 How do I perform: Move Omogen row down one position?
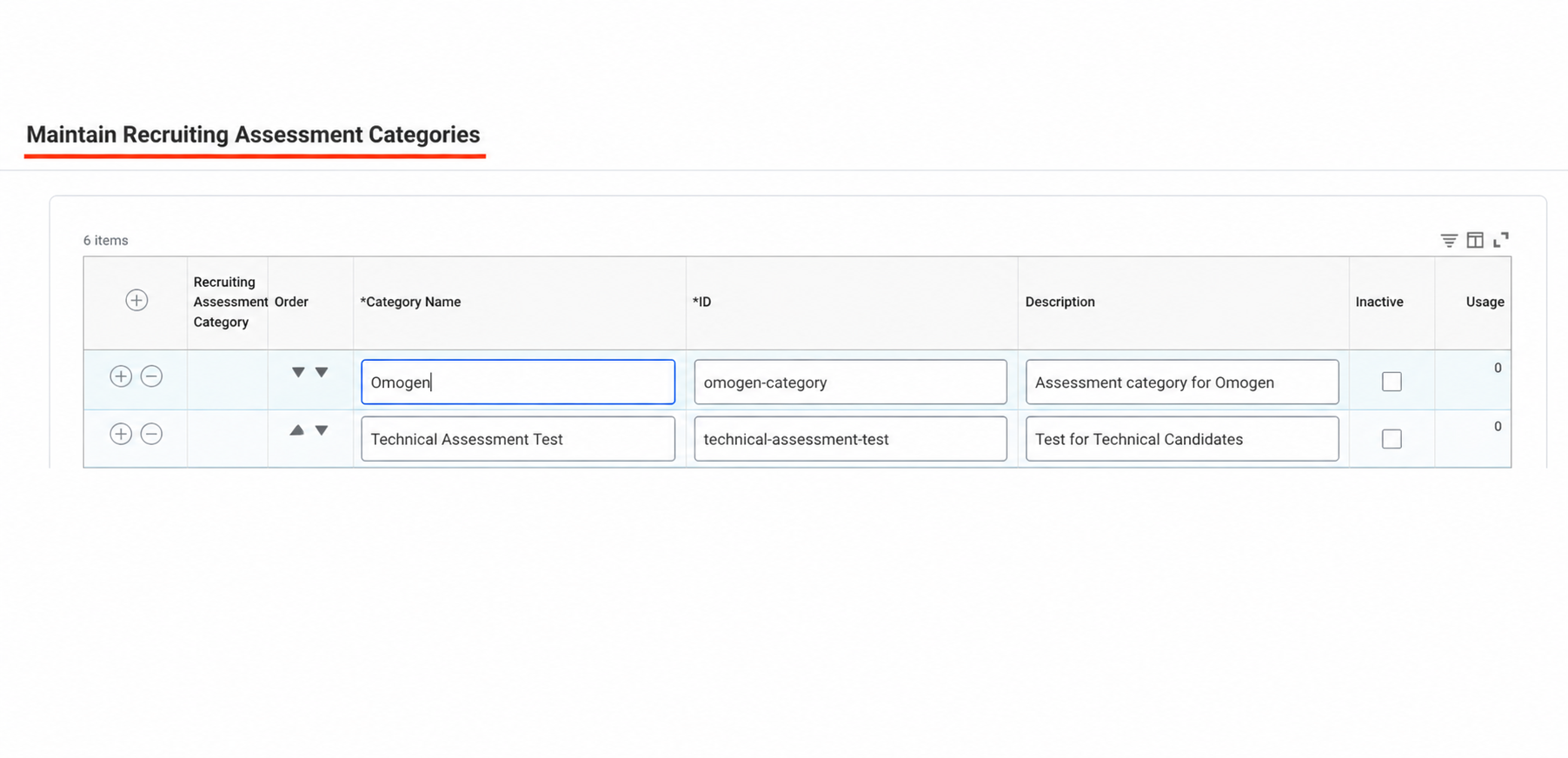click(322, 372)
